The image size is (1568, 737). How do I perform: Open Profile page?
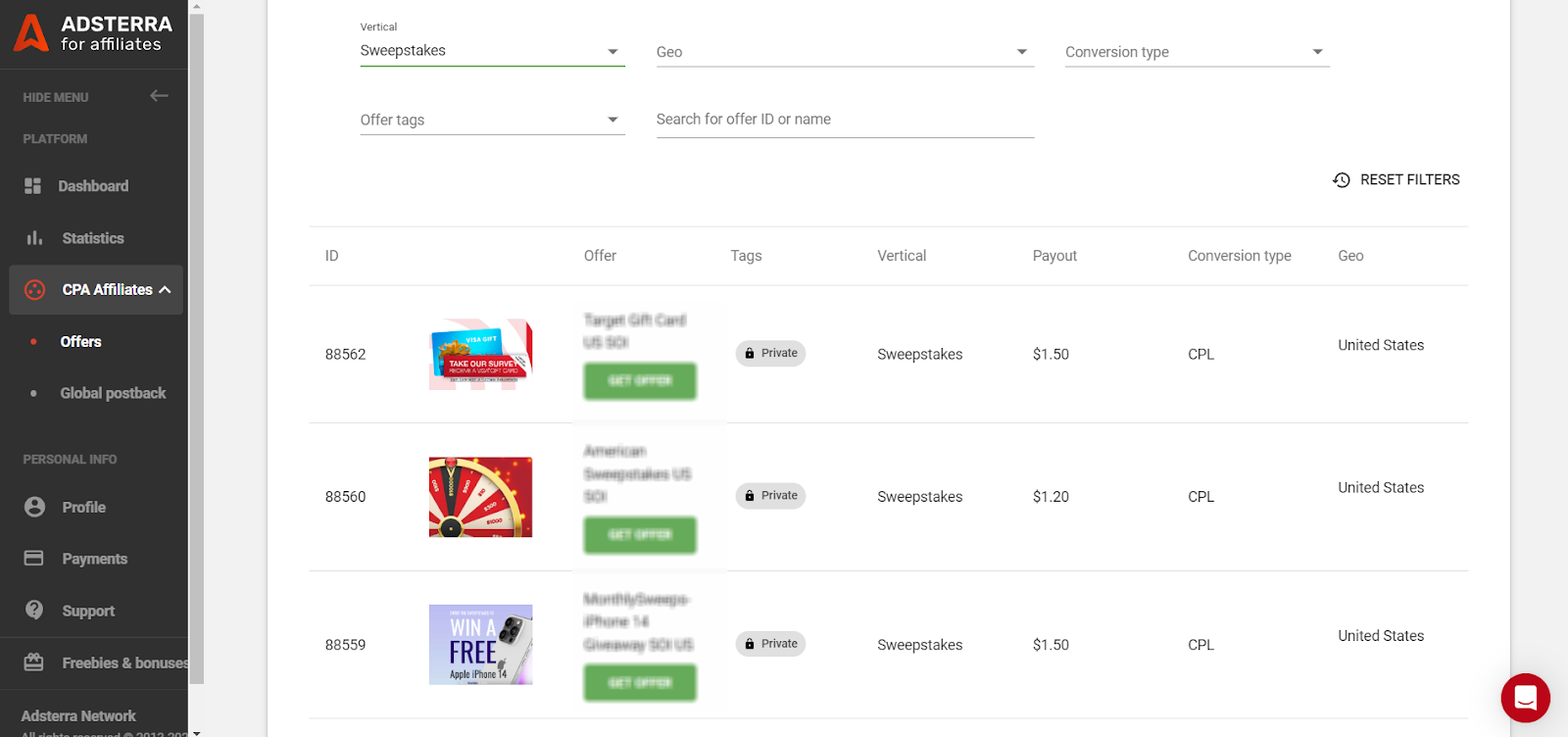(x=83, y=508)
